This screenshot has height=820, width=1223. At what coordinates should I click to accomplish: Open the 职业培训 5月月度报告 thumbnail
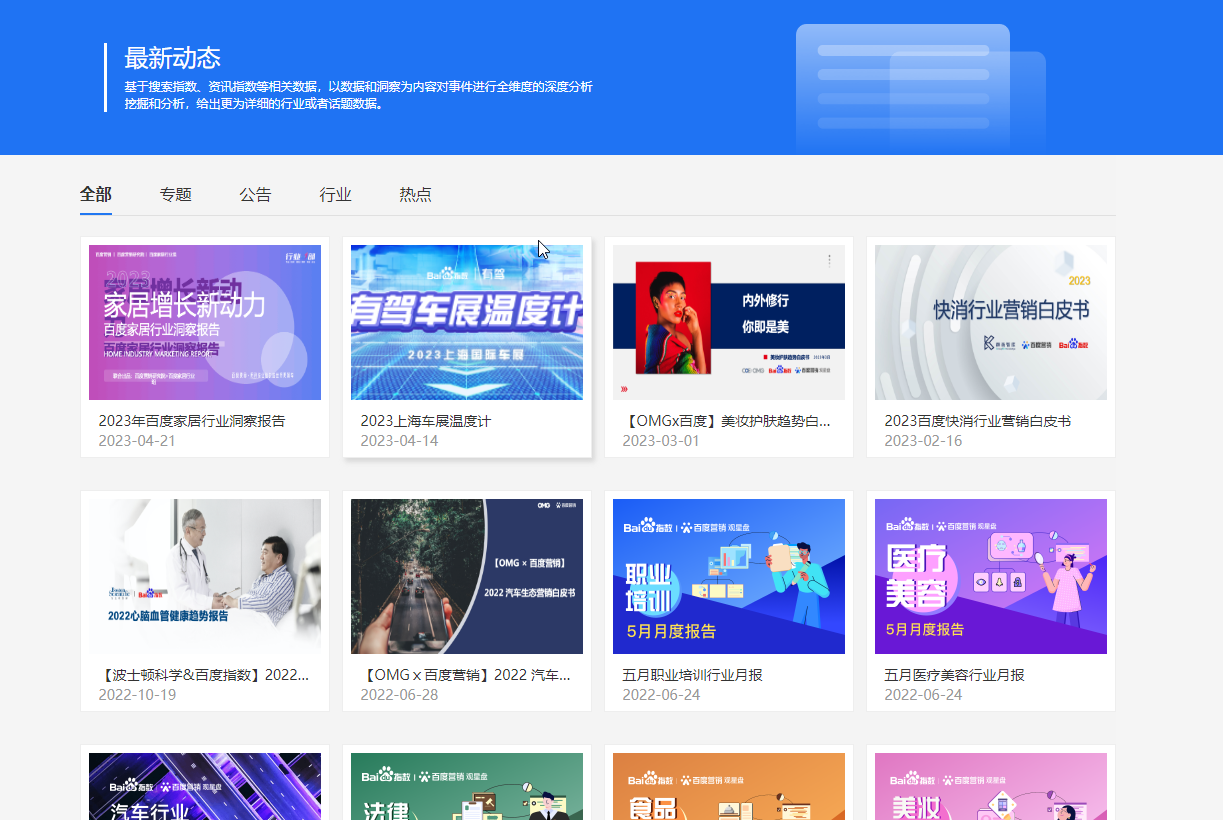[729, 576]
